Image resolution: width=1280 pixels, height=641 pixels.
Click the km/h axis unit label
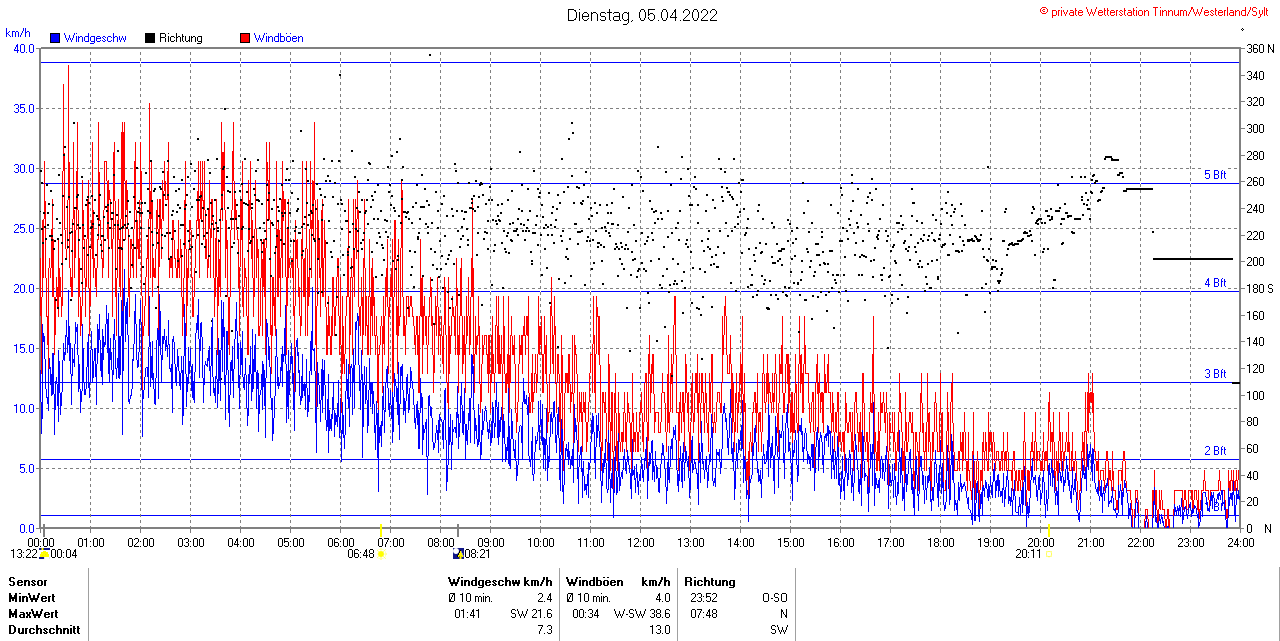[19, 33]
